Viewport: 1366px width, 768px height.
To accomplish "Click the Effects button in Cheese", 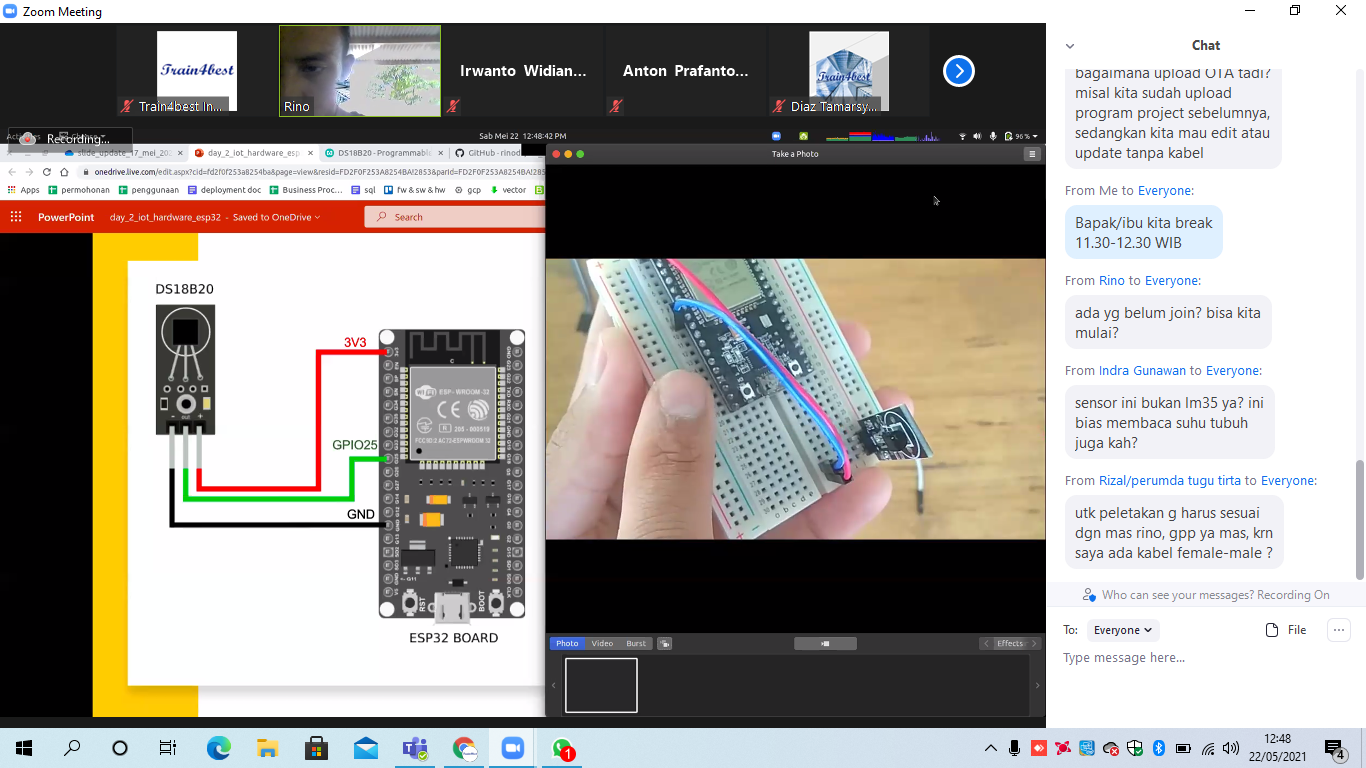I will (1009, 644).
